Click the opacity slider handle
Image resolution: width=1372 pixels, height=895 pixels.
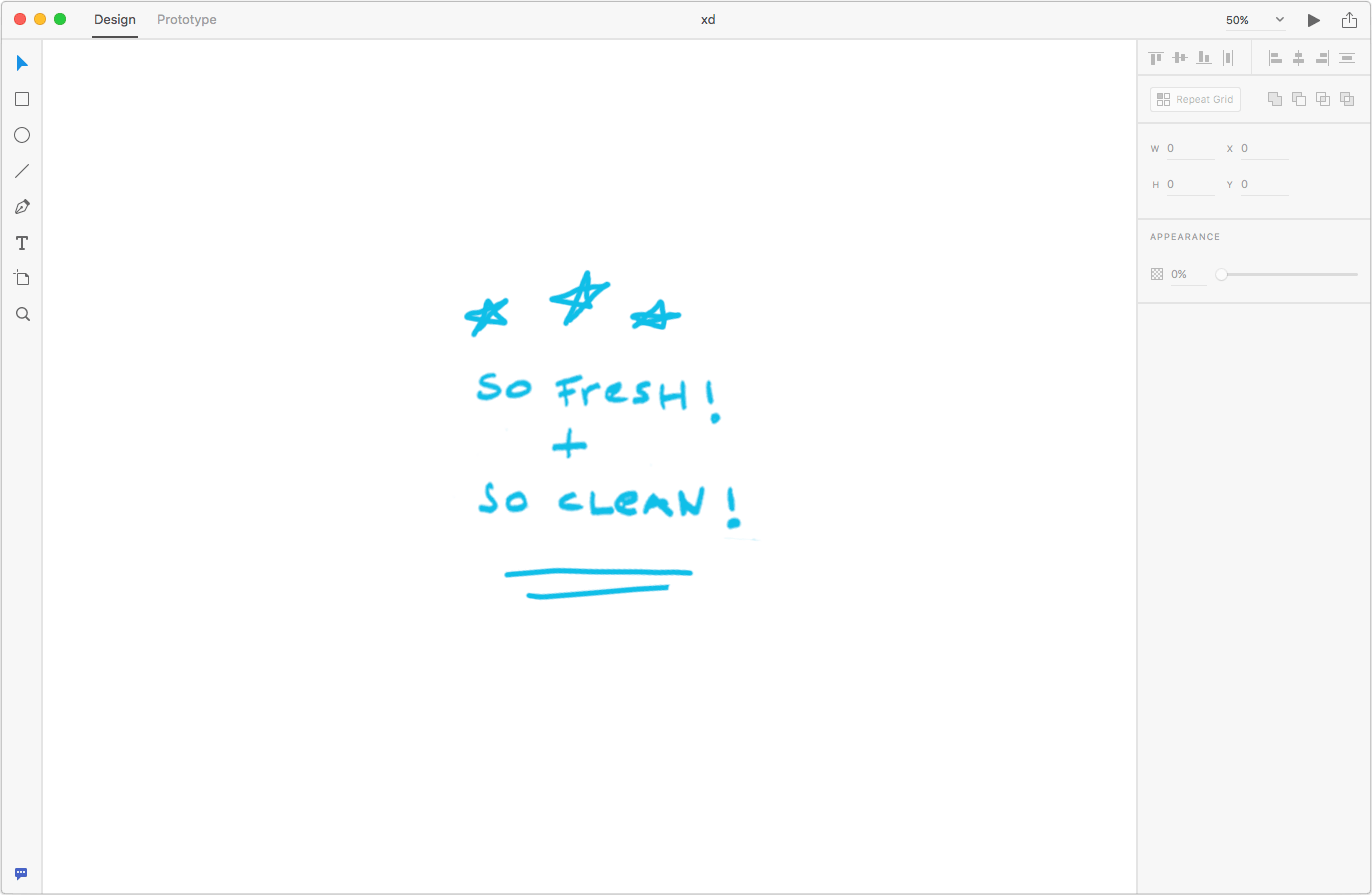(x=1221, y=274)
